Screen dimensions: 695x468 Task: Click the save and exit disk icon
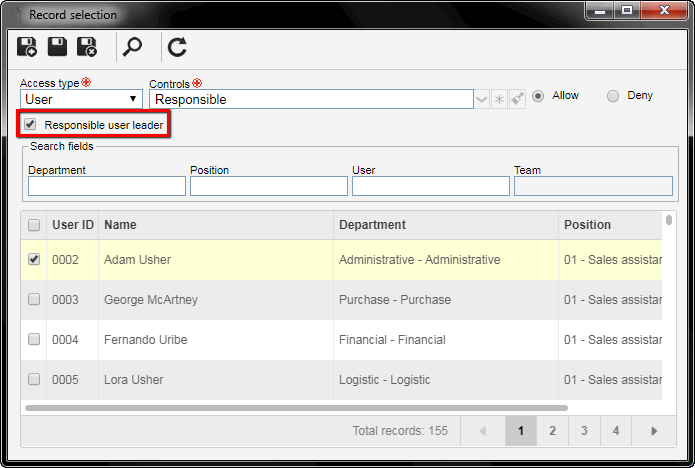87,47
